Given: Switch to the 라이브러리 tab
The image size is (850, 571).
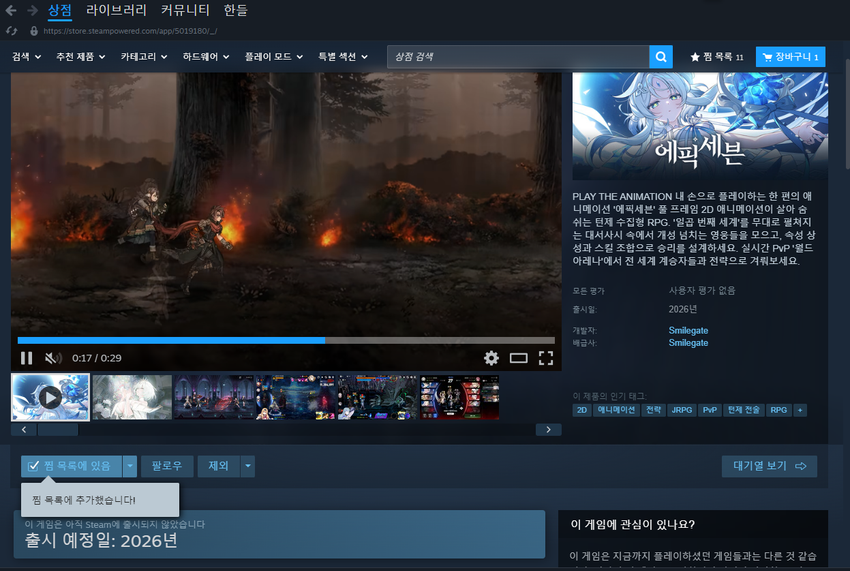Looking at the screenshot, I should [x=116, y=10].
